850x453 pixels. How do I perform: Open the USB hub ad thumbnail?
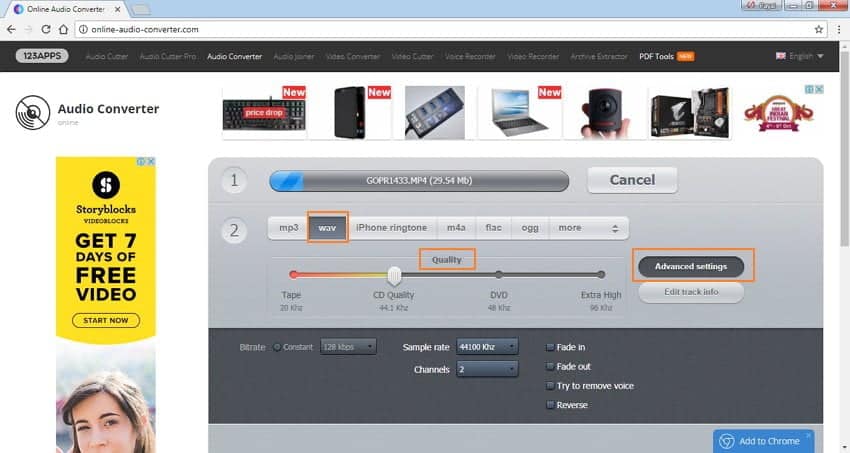(x=434, y=112)
